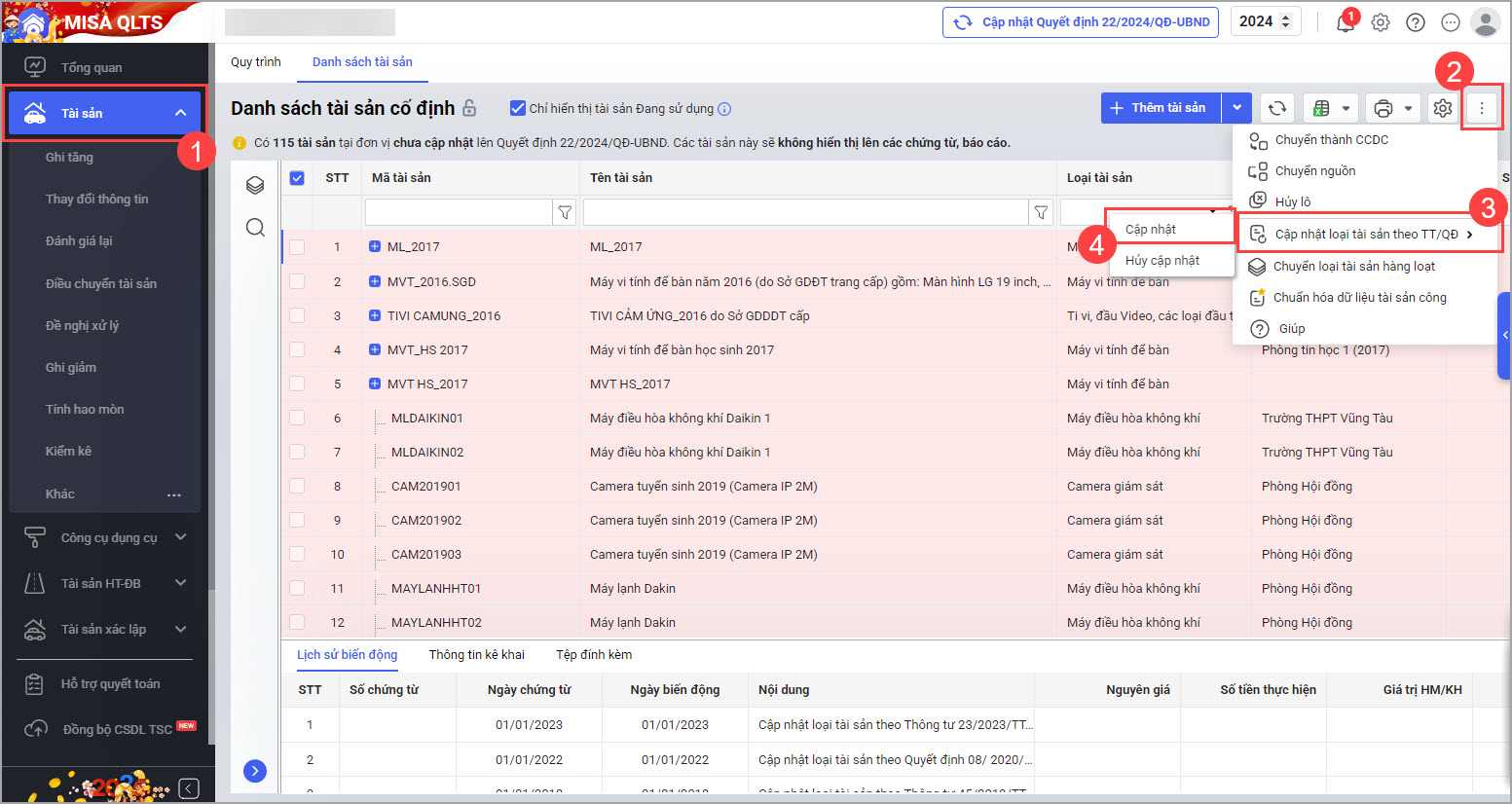Click the layers icon beside table
The width and height of the screenshot is (1512, 804).
click(255, 185)
